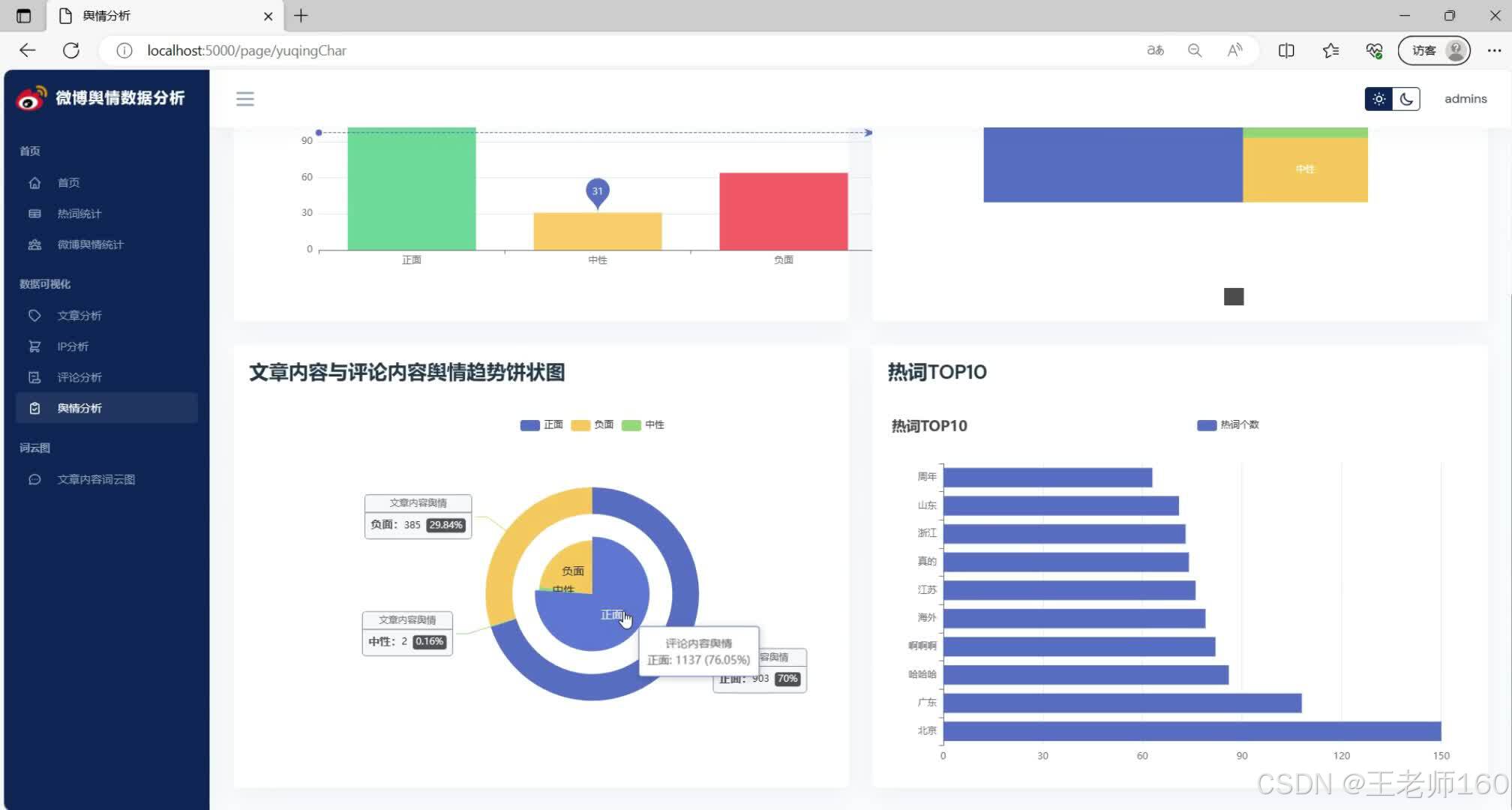Open 文章分析 visualization page
The width and height of the screenshot is (1512, 810).
click(x=79, y=316)
